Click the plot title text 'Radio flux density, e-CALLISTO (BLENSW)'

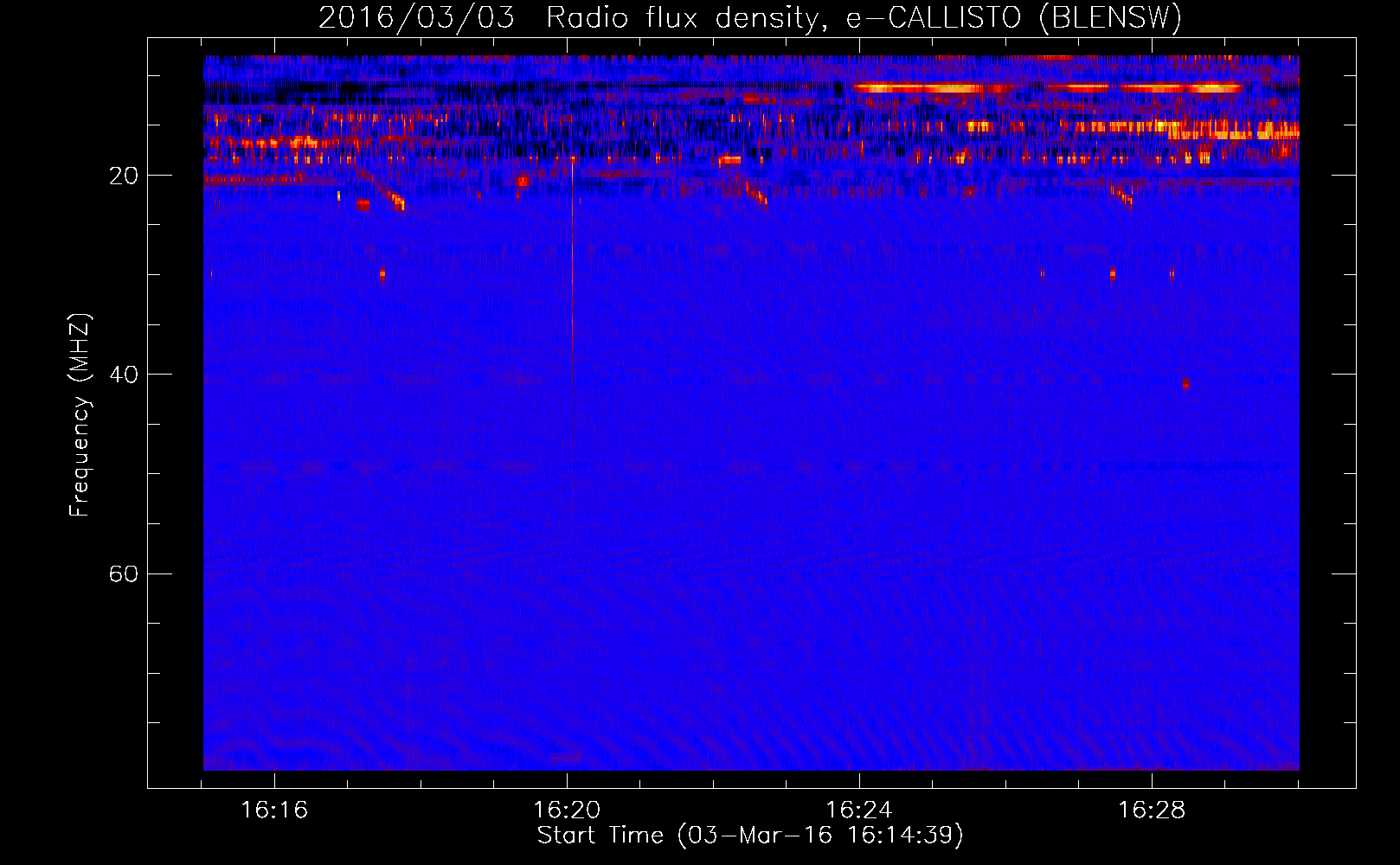(x=864, y=18)
